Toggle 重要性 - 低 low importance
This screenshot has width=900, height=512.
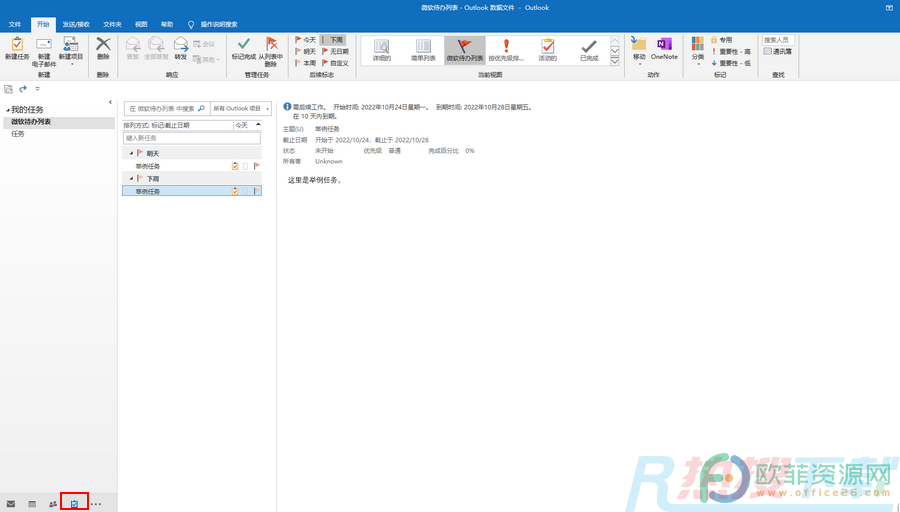(x=731, y=63)
